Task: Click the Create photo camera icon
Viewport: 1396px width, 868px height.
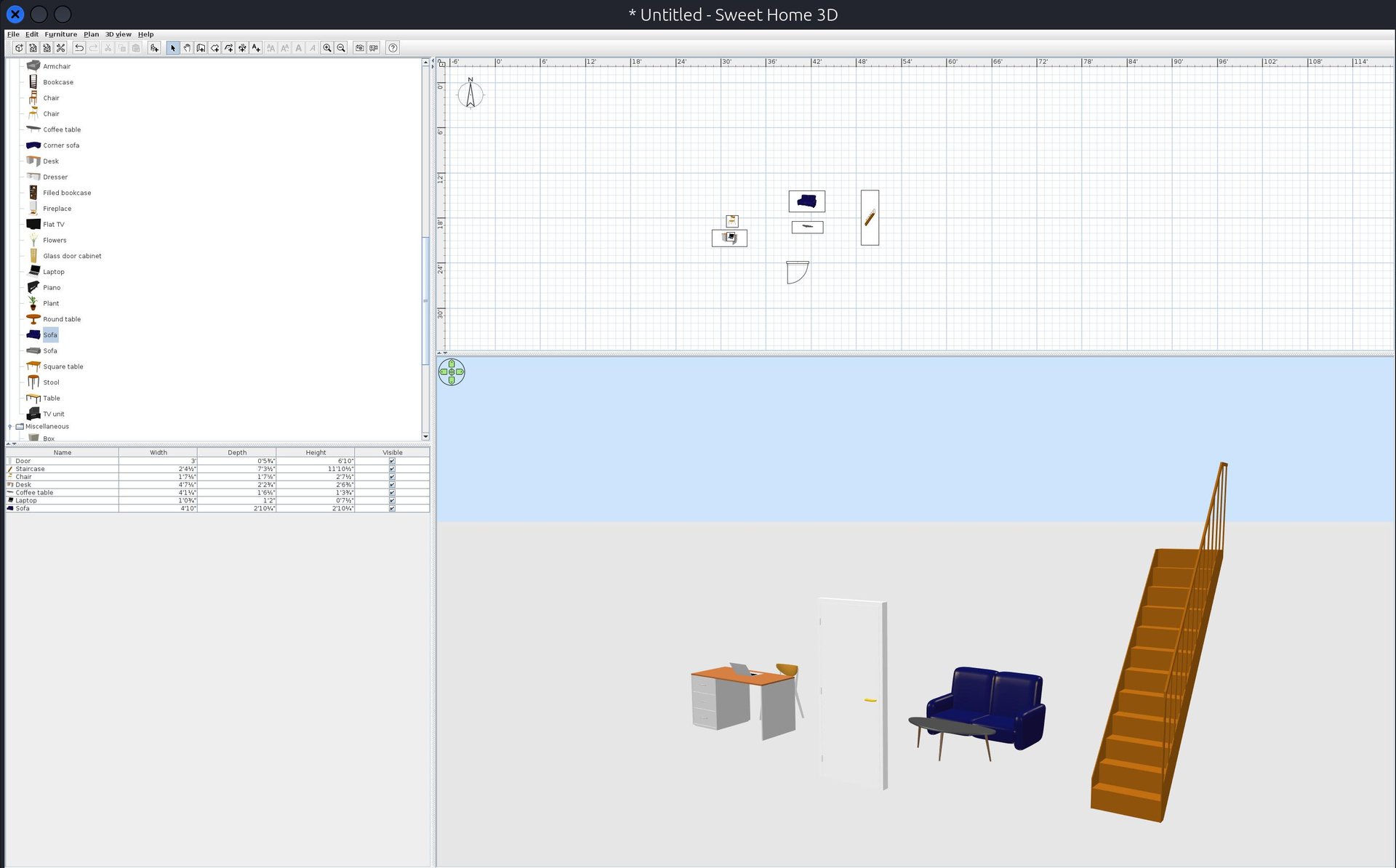Action: coord(359,48)
